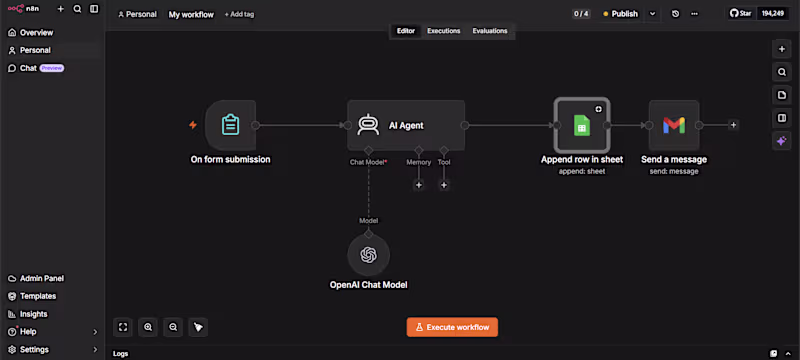Click the plus icon beside n8n logo
800x360 pixels.
pyautogui.click(x=60, y=9)
